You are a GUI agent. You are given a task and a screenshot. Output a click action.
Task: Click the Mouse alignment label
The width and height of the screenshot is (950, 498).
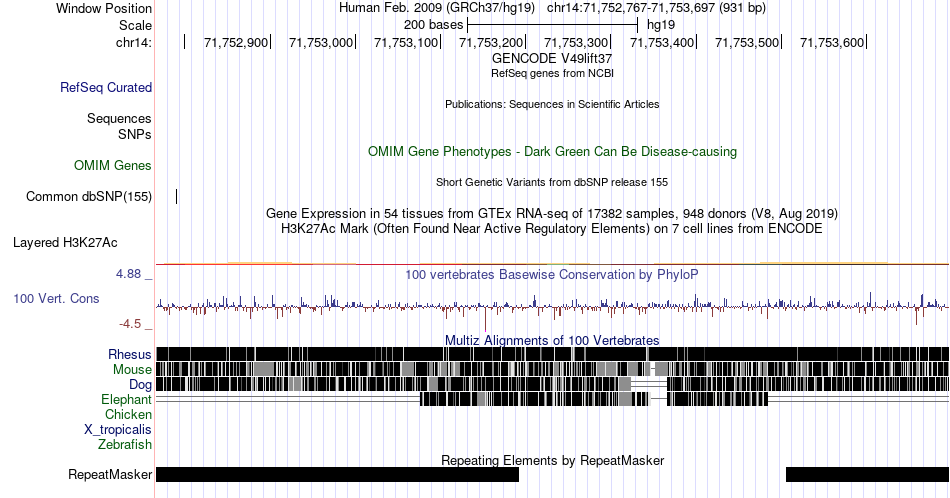point(132,370)
